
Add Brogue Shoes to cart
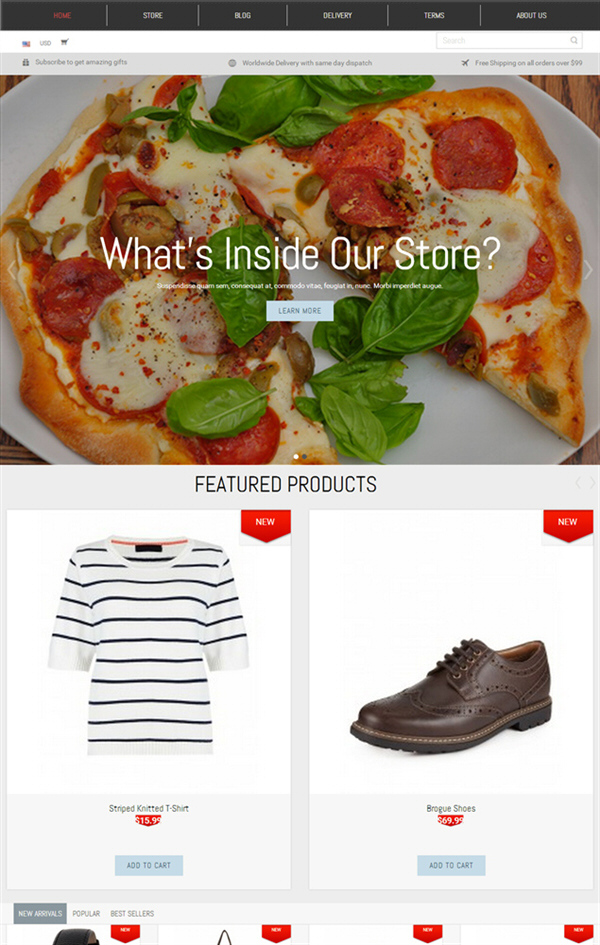tap(451, 865)
